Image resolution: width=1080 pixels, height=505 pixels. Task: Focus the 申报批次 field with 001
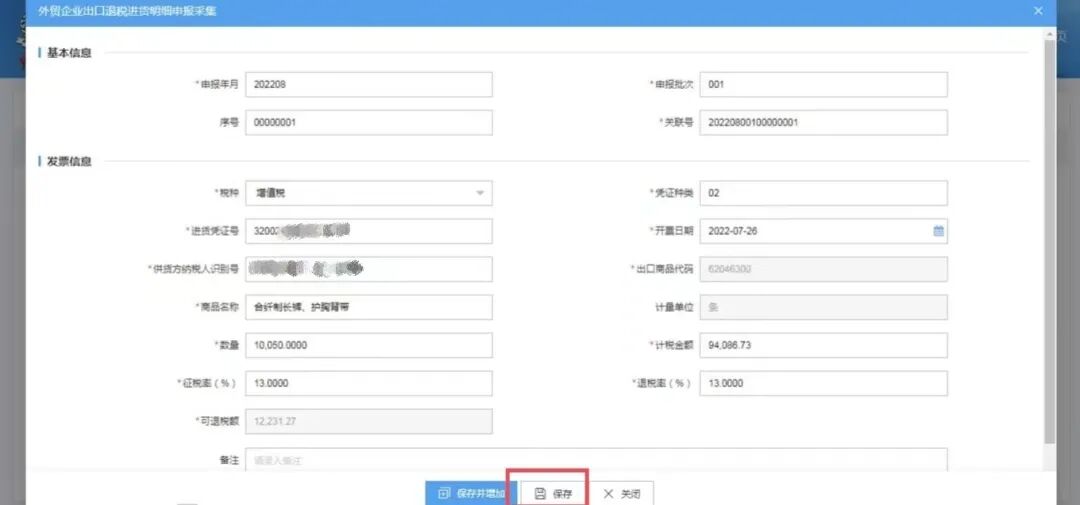(824, 85)
